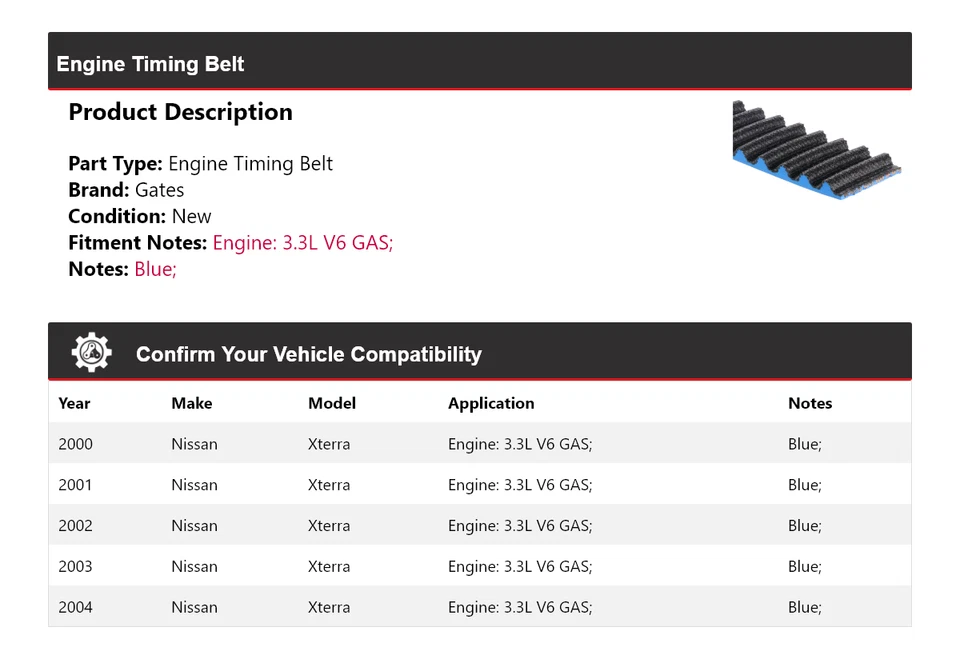Click the Brand: Gates line
Image resolution: width=960 pixels, height=659 pixels.
coord(126,190)
